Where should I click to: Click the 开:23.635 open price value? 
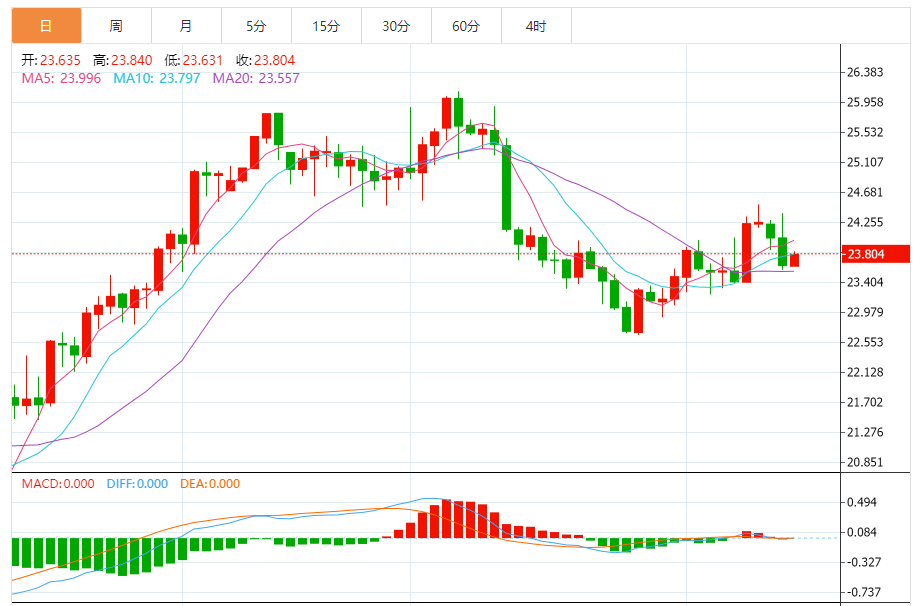point(51,60)
